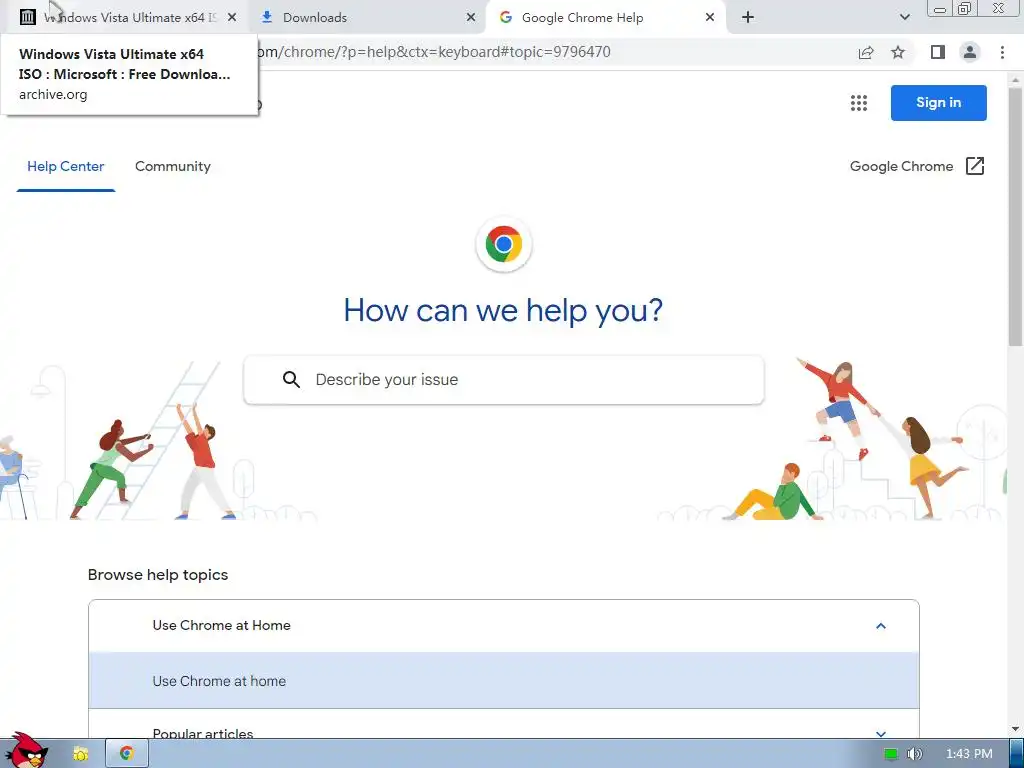The height and width of the screenshot is (768, 1024).
Task: Click the open-in-new-window icon beside Google Chrome
Action: click(x=974, y=167)
